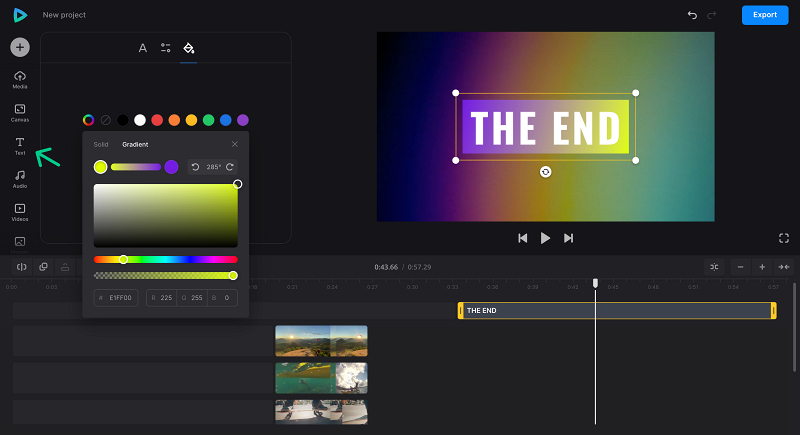Select the yellow-green gradient stop
The image size is (800, 435).
click(101, 167)
